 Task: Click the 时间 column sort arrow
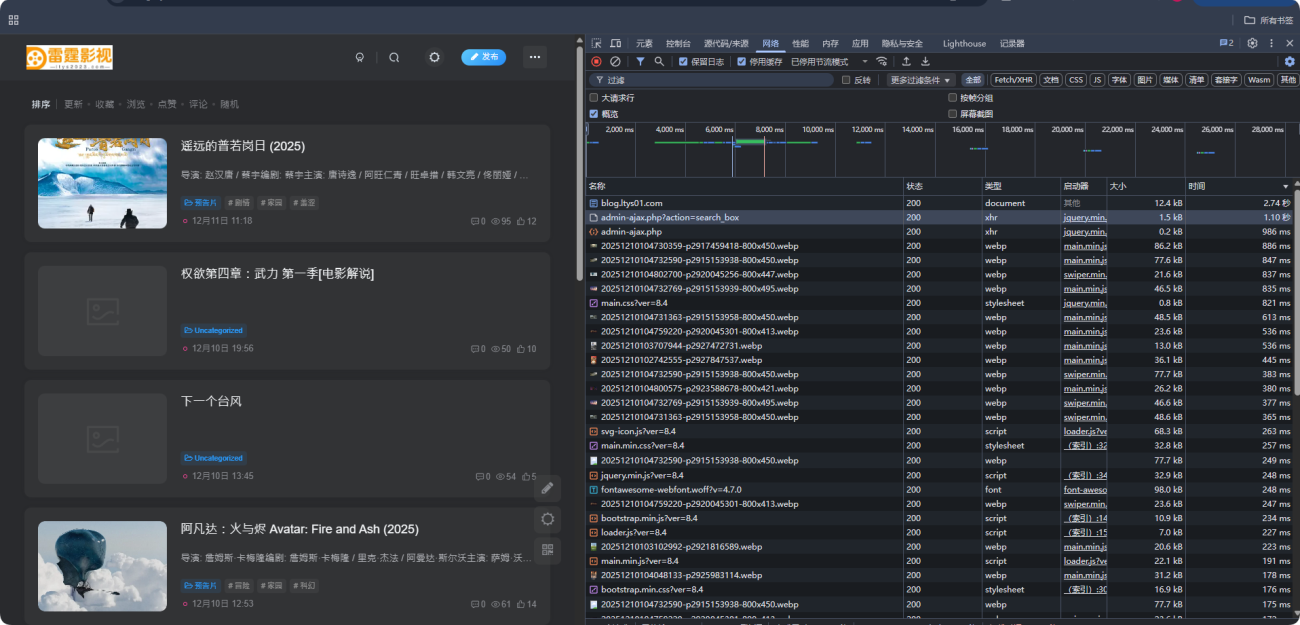pos(1285,187)
